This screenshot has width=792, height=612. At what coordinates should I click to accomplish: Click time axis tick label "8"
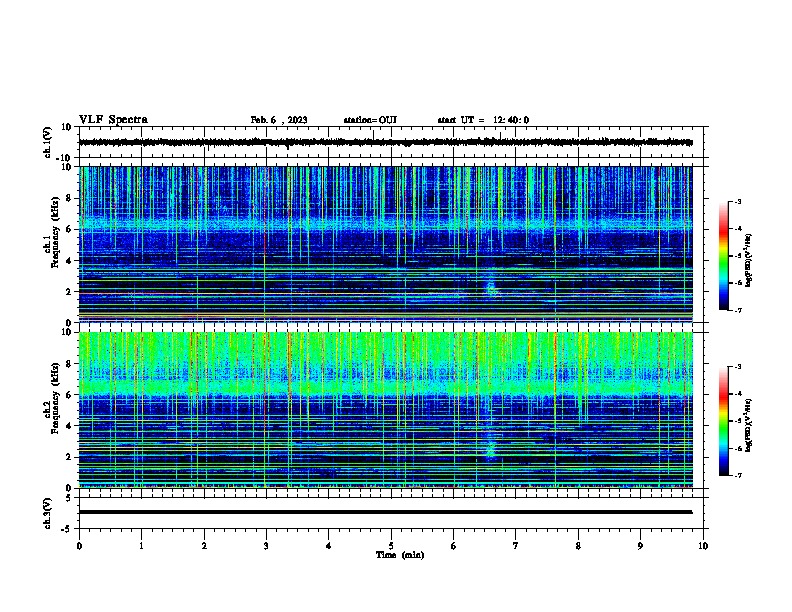578,546
